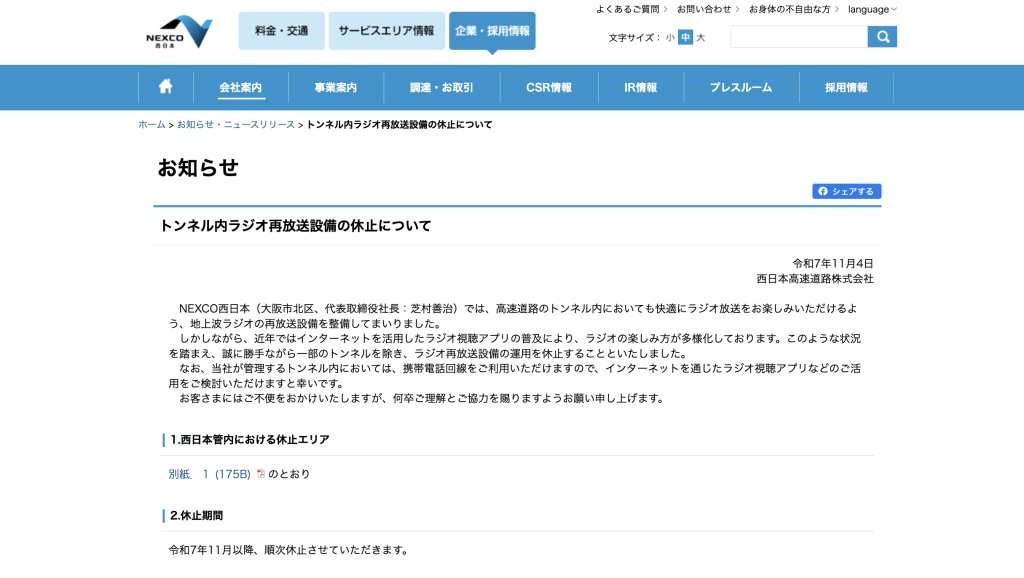
Task: Share the page with Facebook シェアする button
Action: click(846, 191)
